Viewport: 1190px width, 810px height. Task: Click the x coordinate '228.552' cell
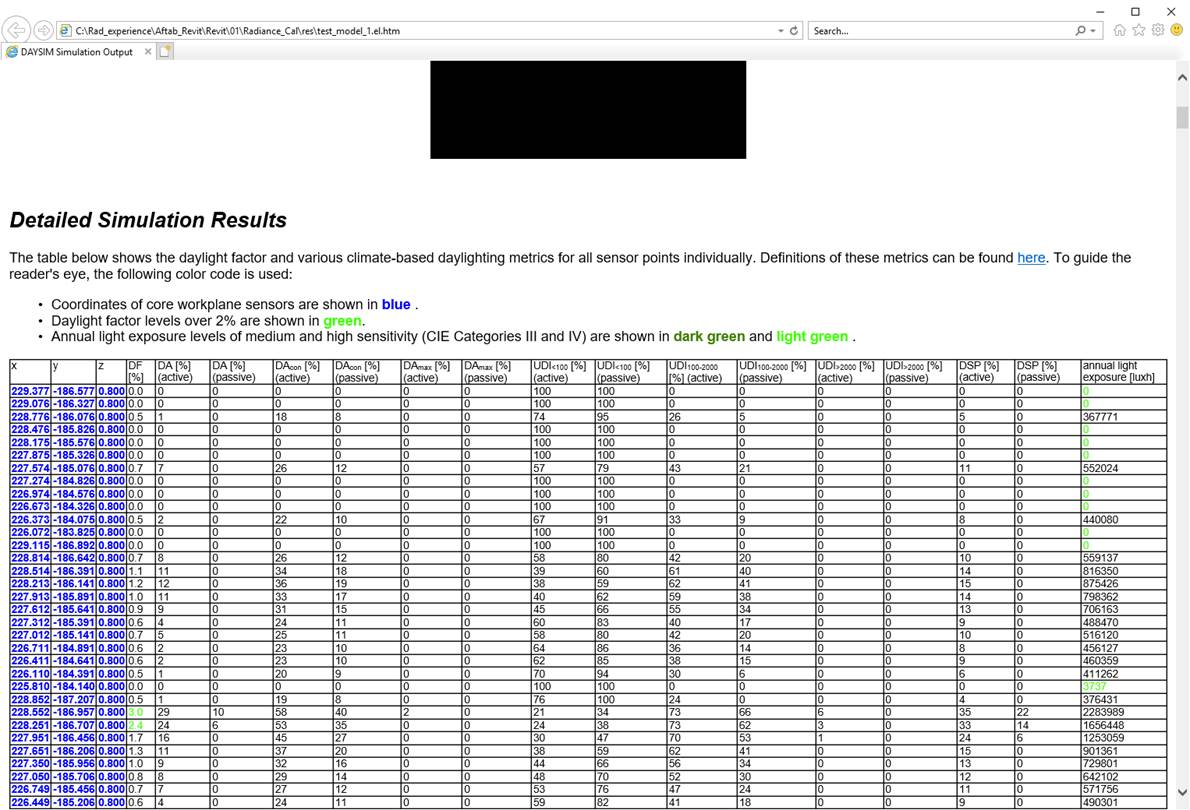[30, 713]
